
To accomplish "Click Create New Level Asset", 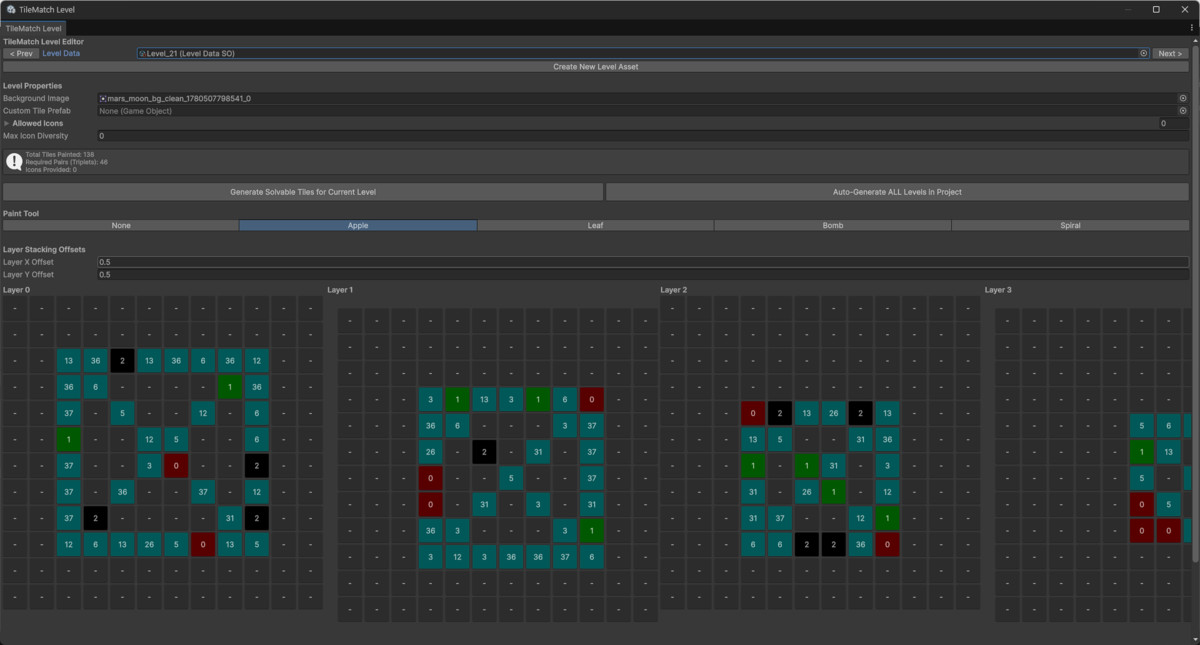I will (x=595, y=66).
